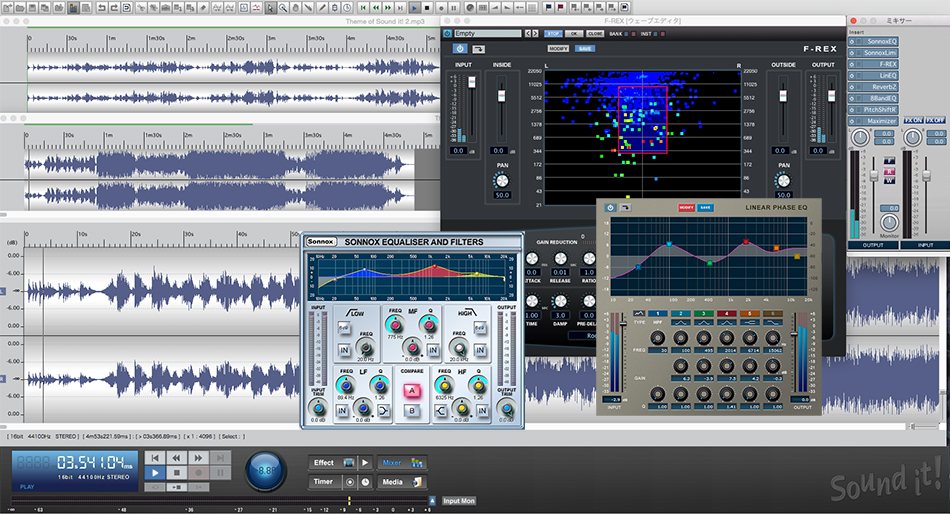Turn on FX ON in the mixer

coord(912,120)
